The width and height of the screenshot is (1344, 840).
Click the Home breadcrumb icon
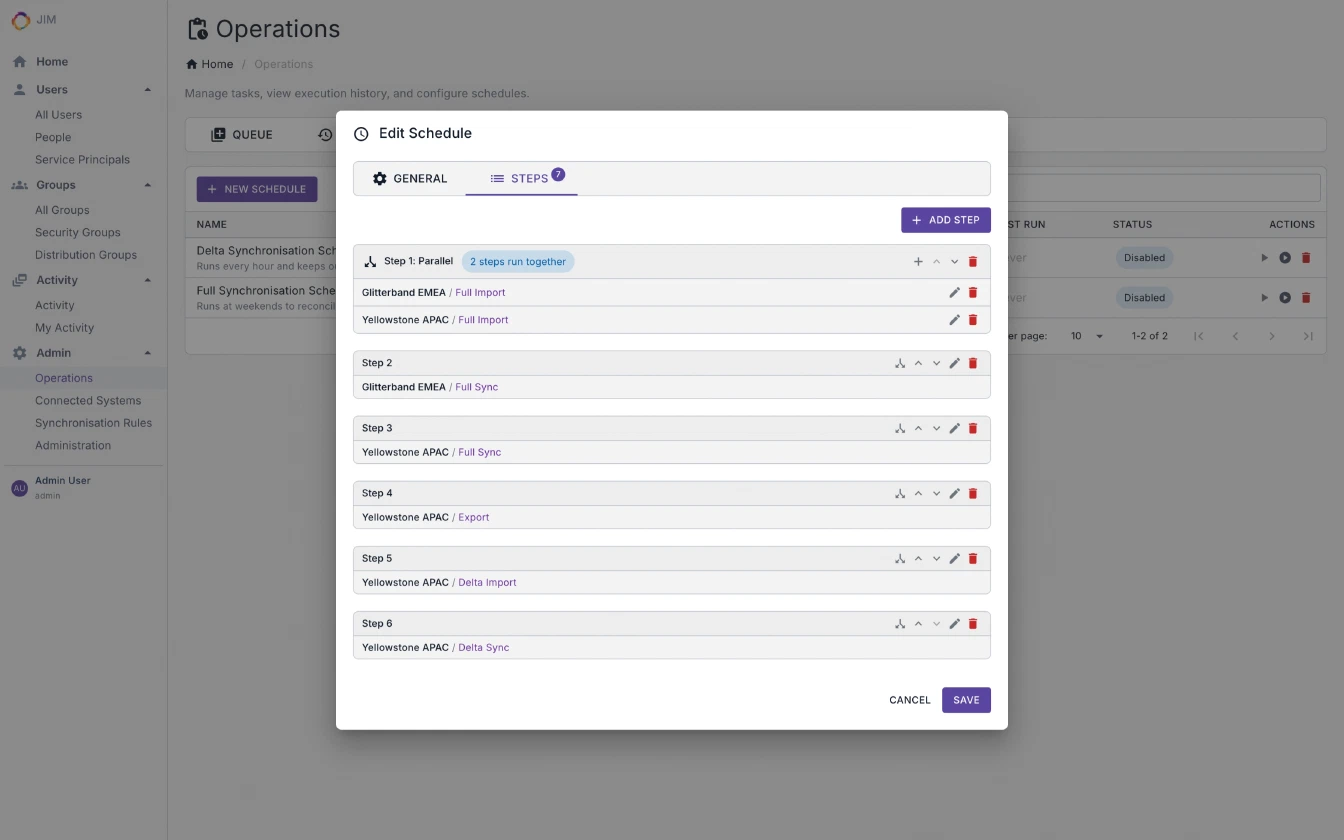point(191,64)
